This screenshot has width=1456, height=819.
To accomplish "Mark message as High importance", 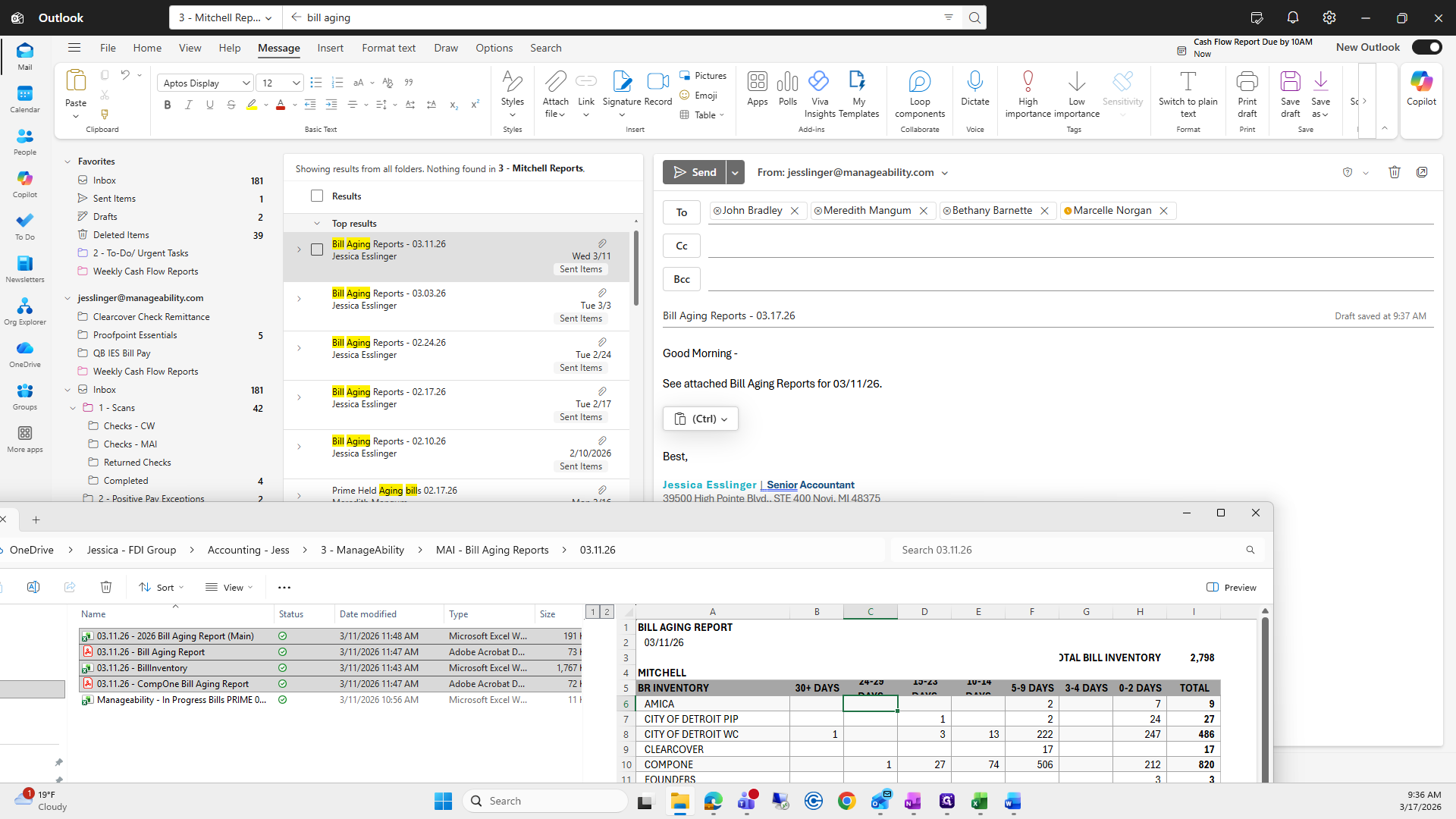I will 1028,82.
